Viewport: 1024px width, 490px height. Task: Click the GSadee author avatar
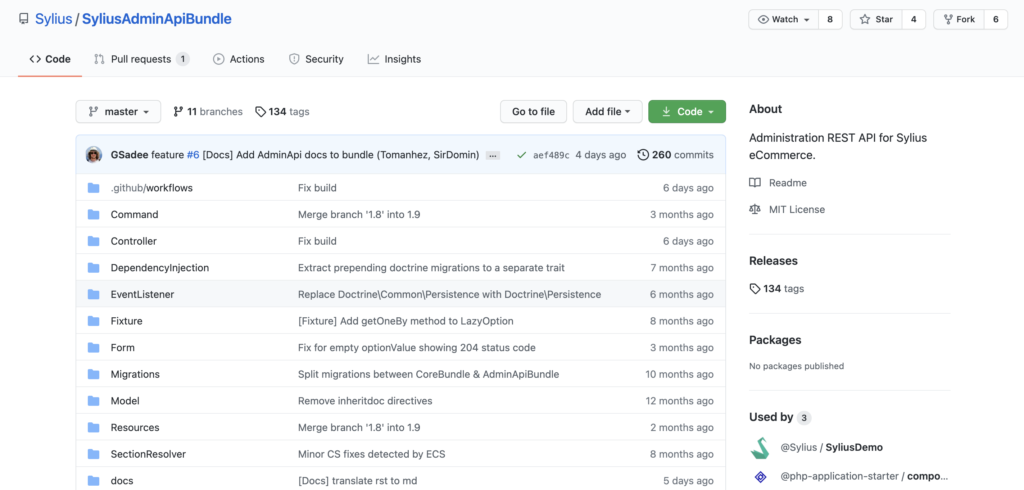tap(94, 155)
